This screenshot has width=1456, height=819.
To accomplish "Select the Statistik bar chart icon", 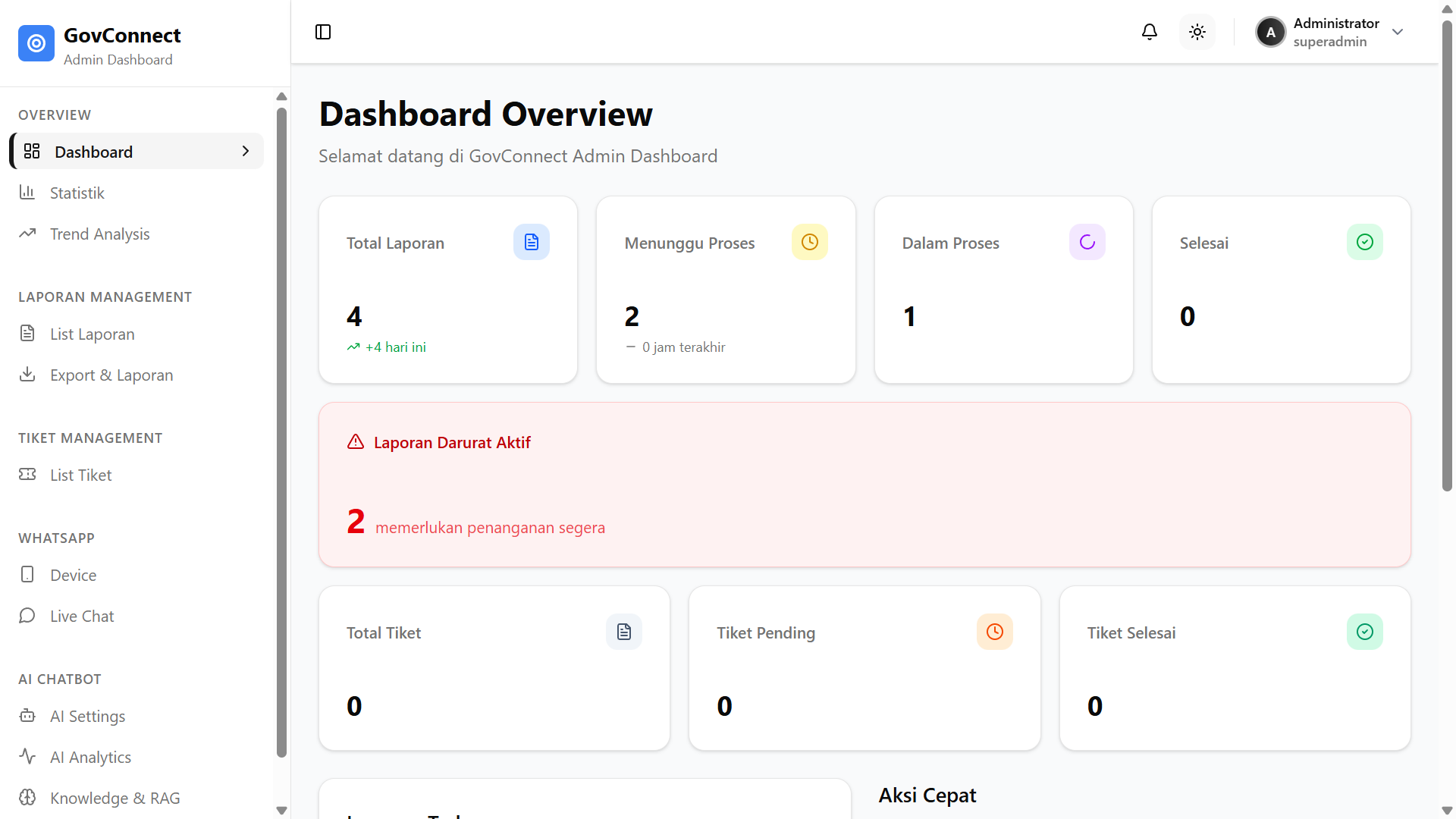I will coord(27,192).
